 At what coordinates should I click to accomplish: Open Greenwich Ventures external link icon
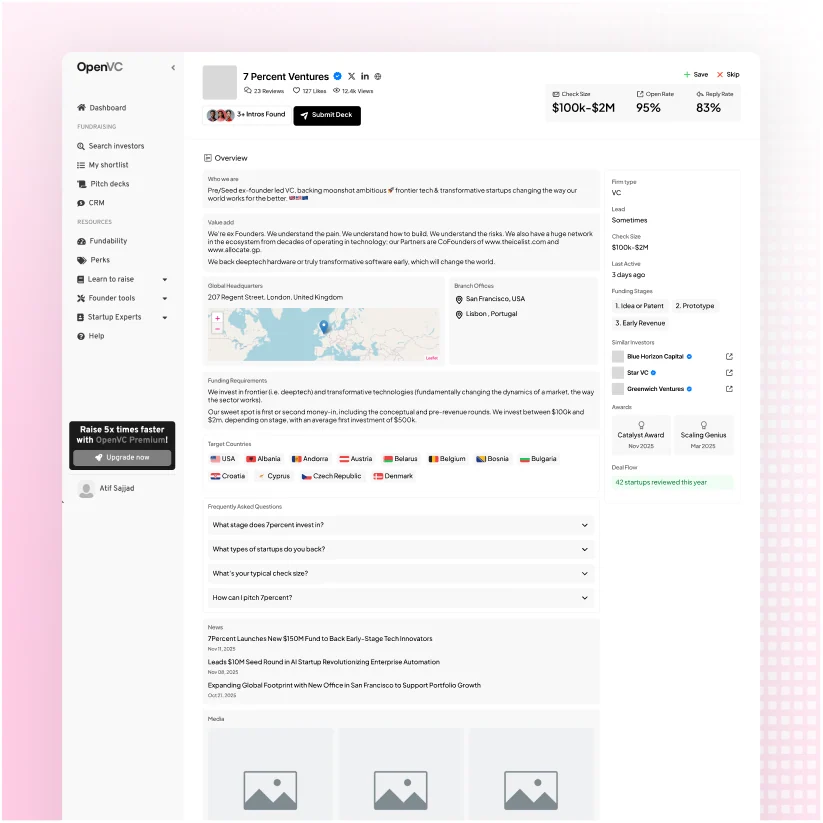729,389
